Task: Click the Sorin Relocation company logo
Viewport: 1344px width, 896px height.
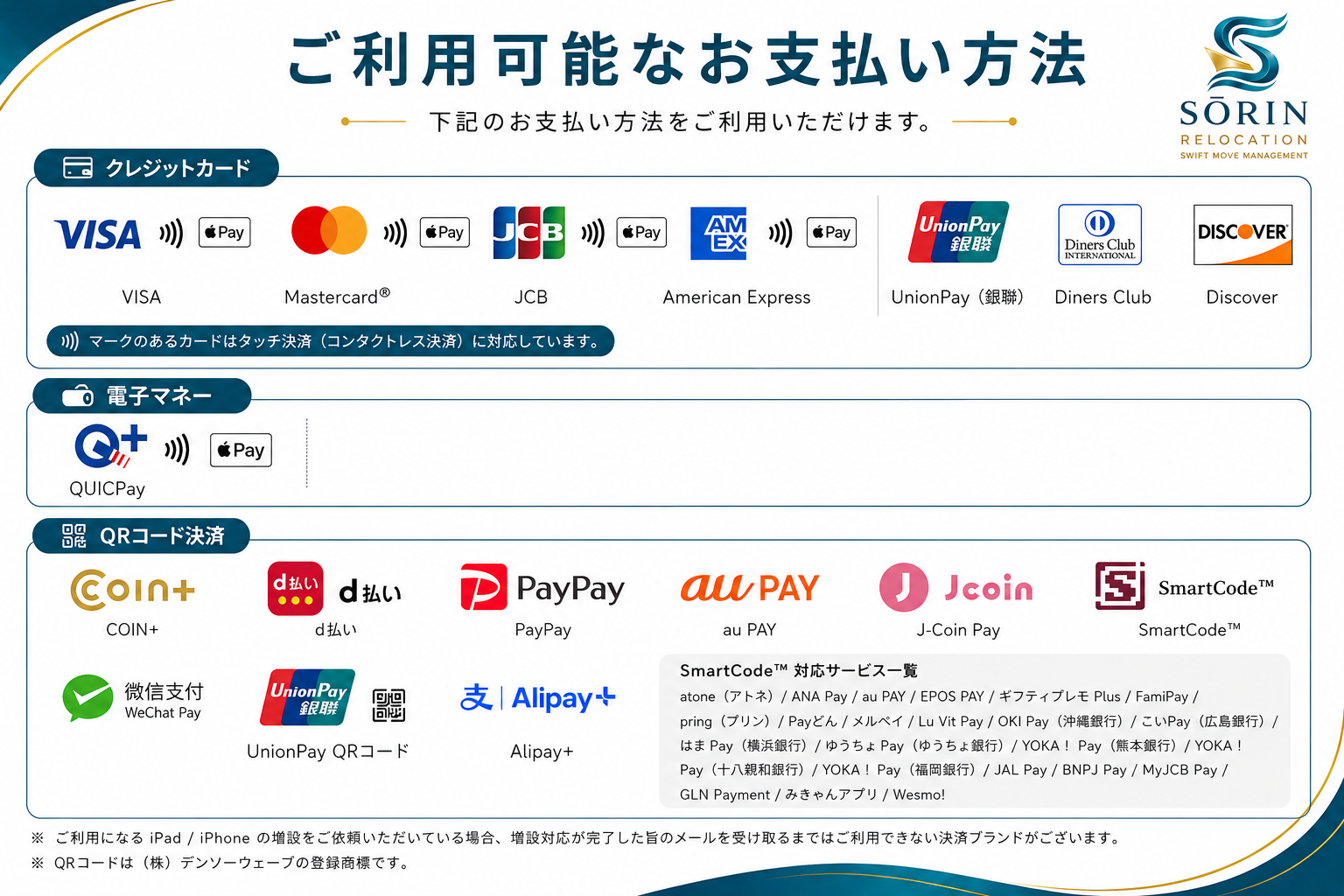Action: coord(1243,87)
